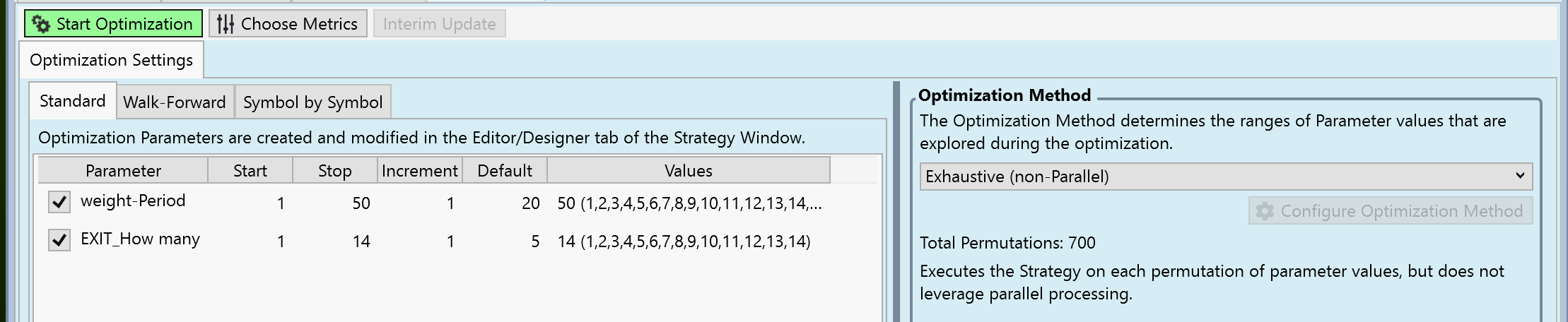Viewport: 1568px width, 322px height.
Task: Click the Choose Metrics sliders icon
Action: 225,24
